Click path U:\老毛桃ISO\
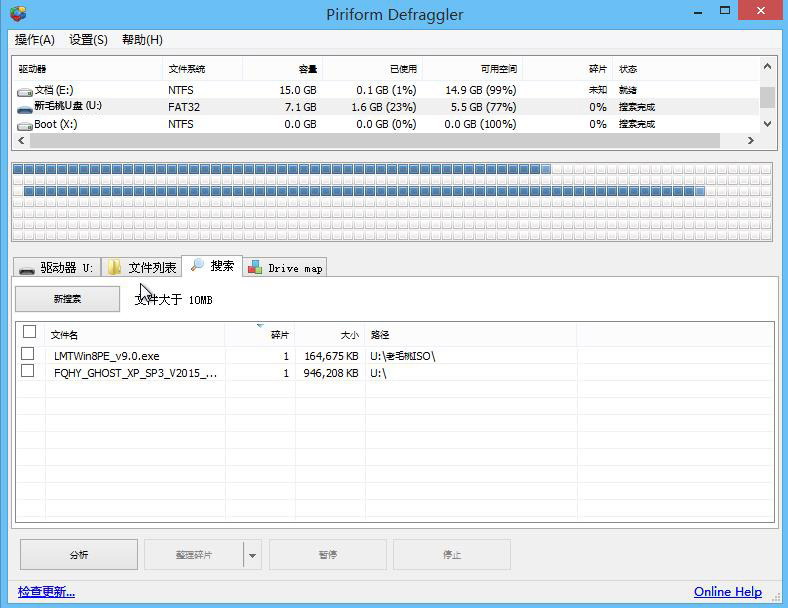788x608 pixels. pos(403,356)
